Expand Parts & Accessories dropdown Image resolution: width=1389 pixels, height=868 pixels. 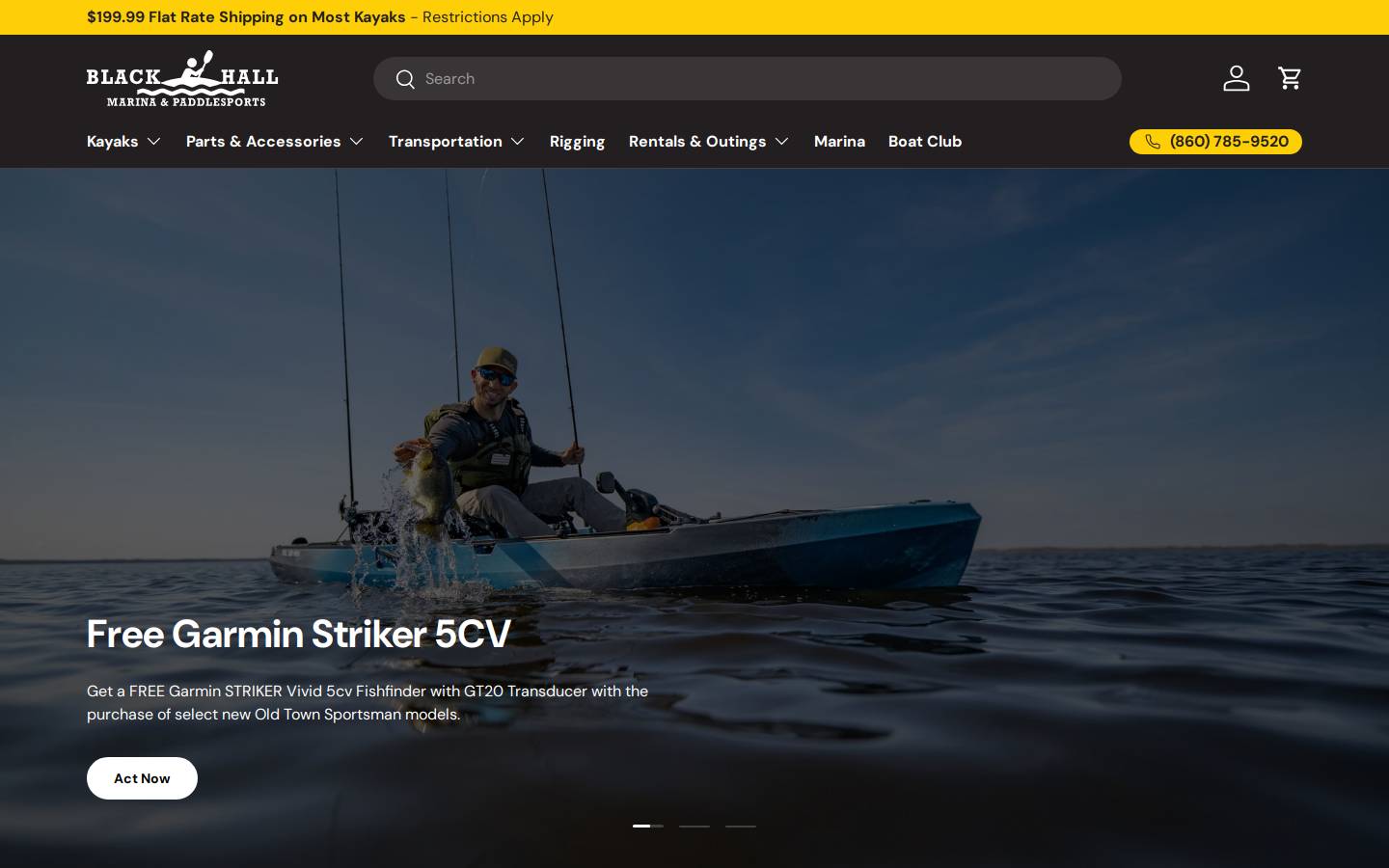pos(275,142)
